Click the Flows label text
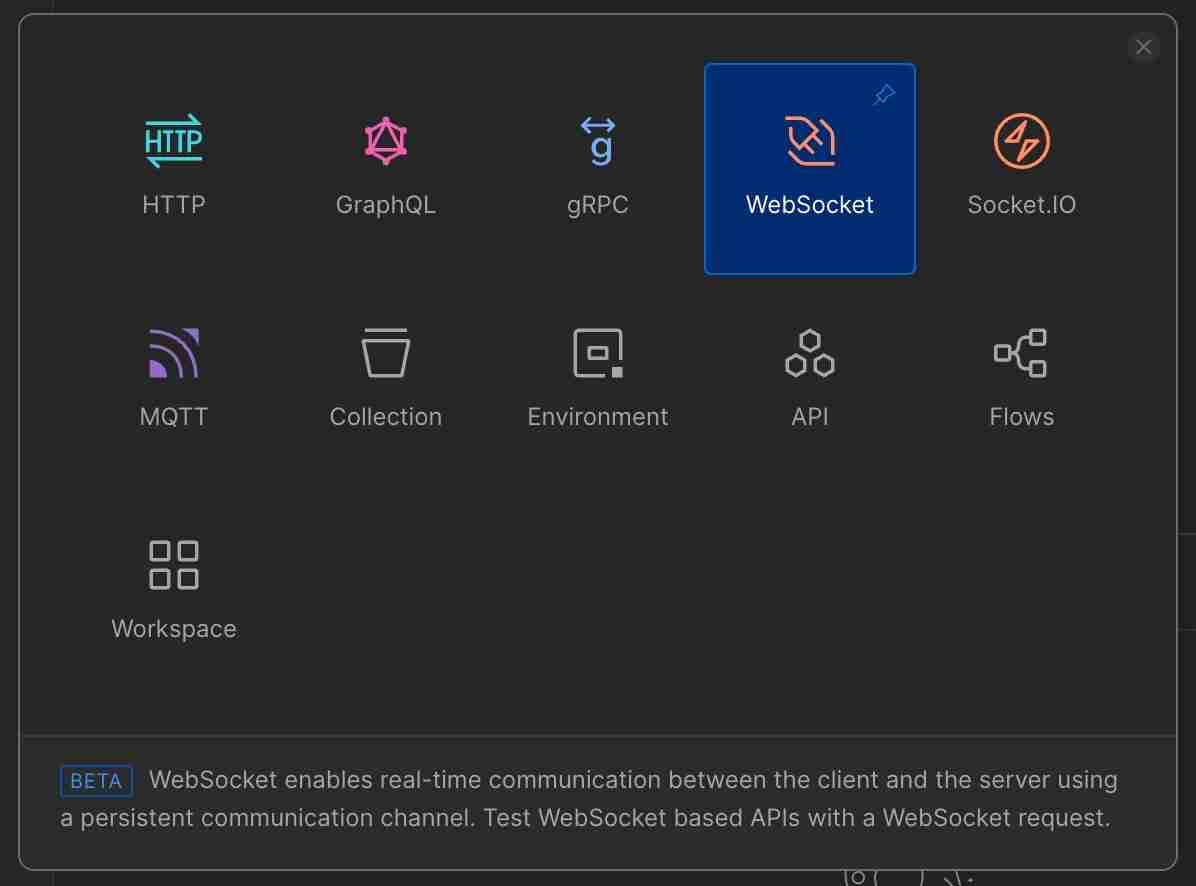The height and width of the screenshot is (886, 1196). coord(1022,416)
